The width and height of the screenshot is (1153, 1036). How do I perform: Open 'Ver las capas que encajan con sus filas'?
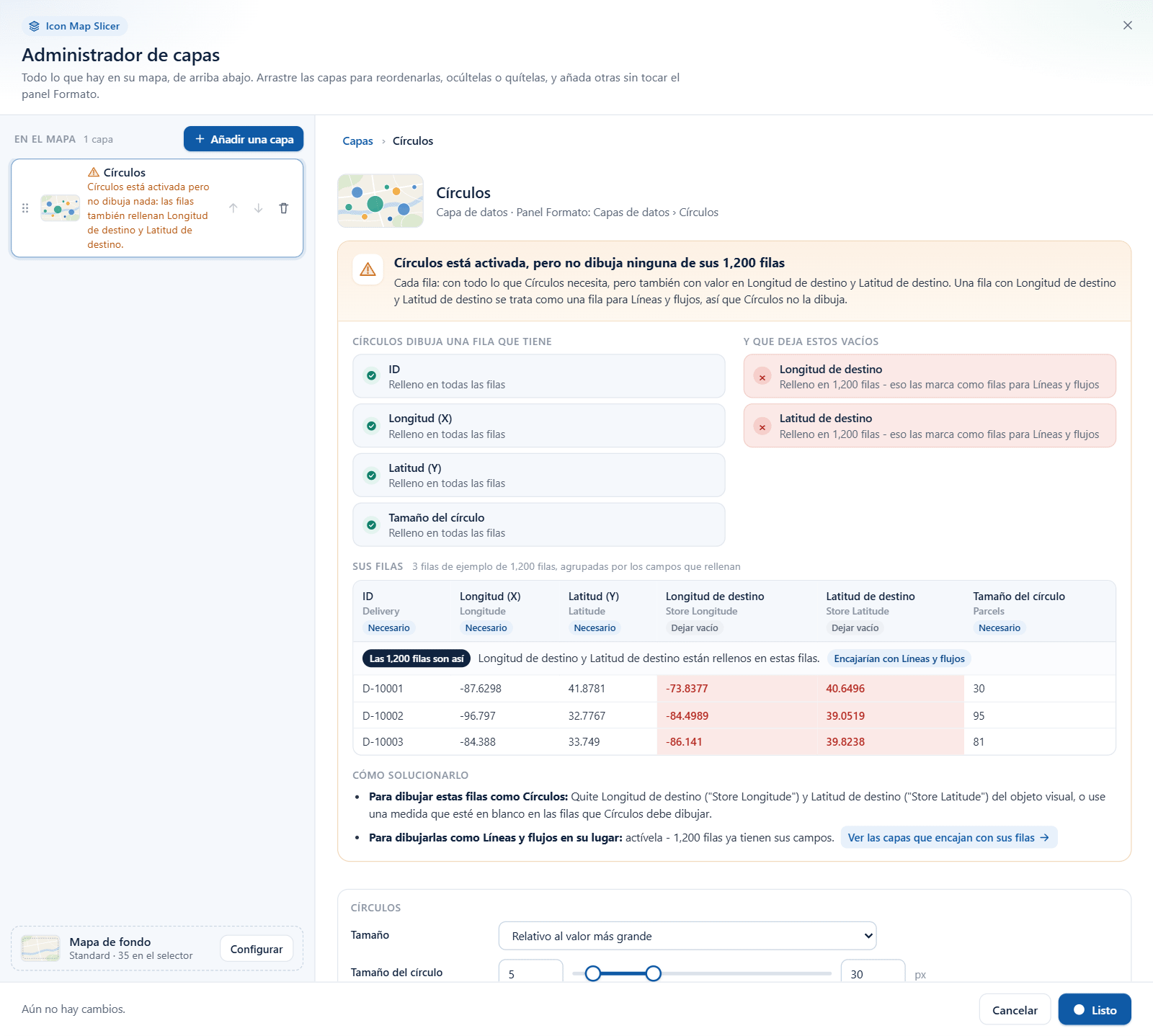[x=948, y=838]
